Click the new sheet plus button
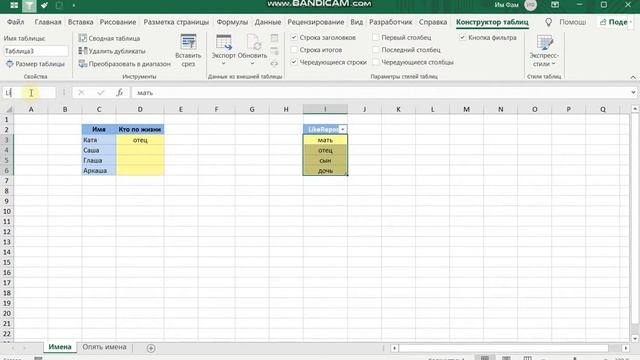Screen dimensions: 640x360 click(151, 348)
